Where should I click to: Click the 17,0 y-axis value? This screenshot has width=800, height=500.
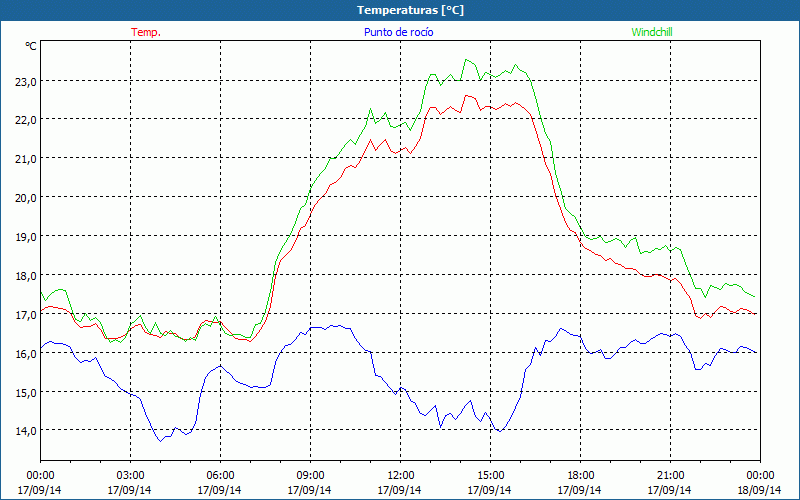[26, 315]
